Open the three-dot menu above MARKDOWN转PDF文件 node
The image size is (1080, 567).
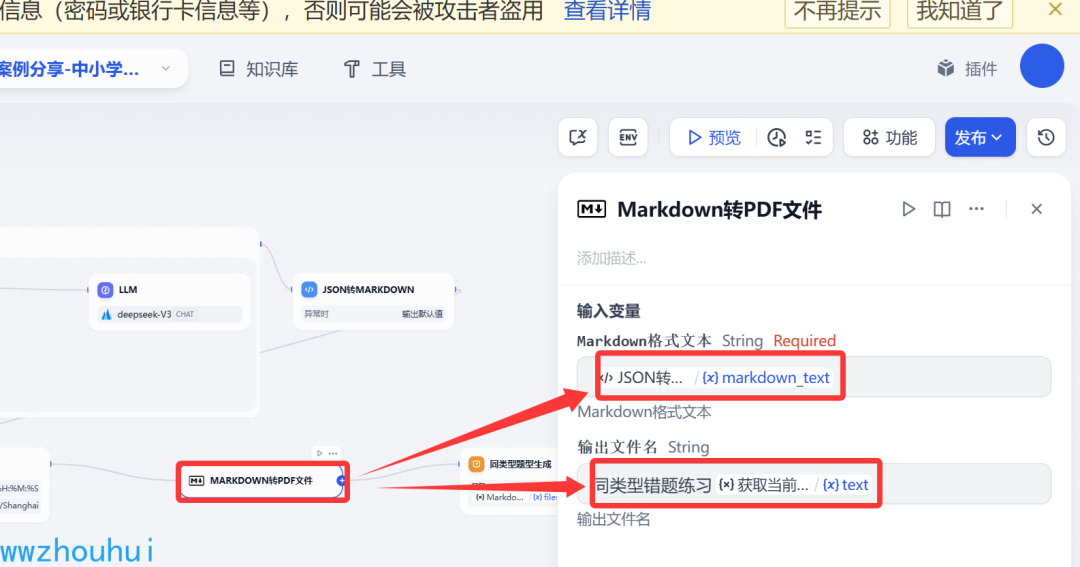[x=333, y=453]
